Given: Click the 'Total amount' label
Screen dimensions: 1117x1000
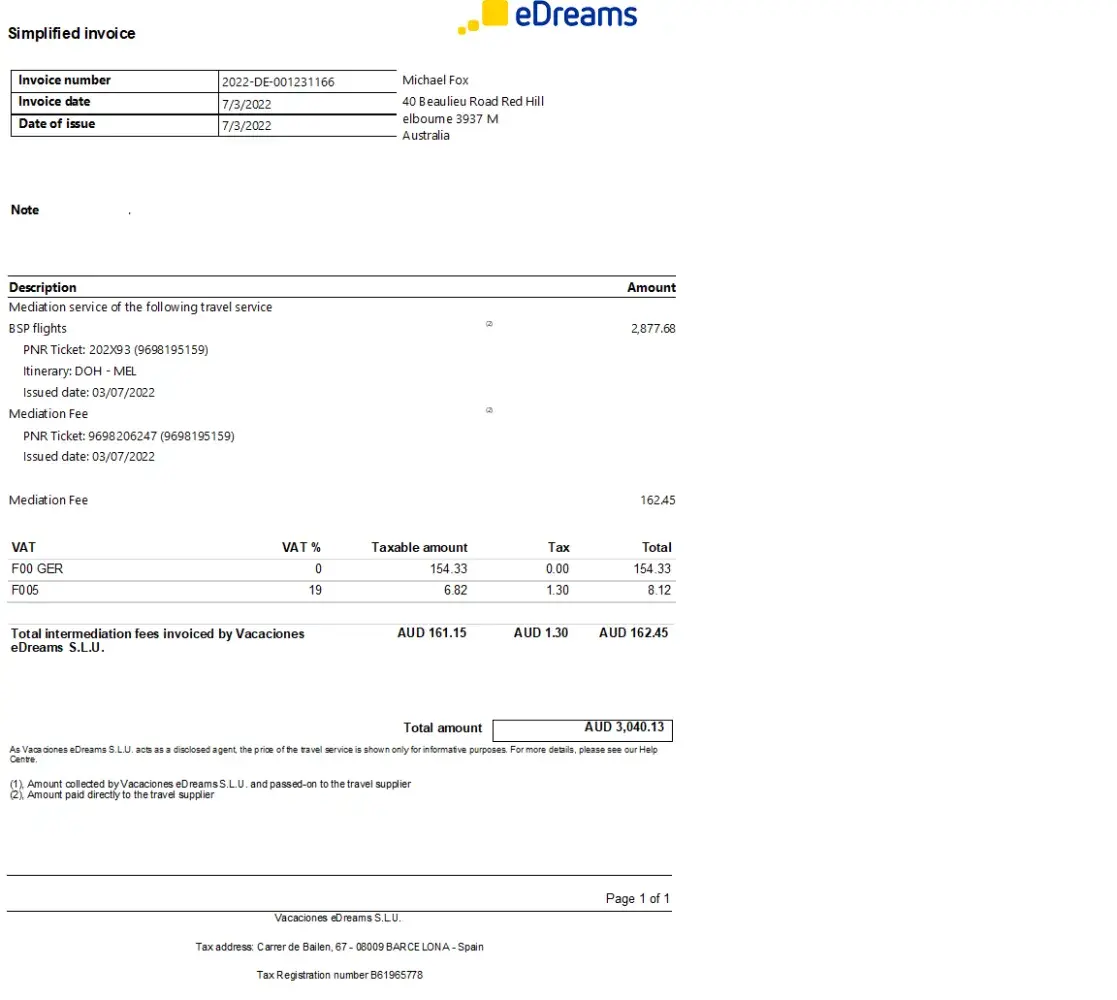Looking at the screenshot, I should point(442,727).
